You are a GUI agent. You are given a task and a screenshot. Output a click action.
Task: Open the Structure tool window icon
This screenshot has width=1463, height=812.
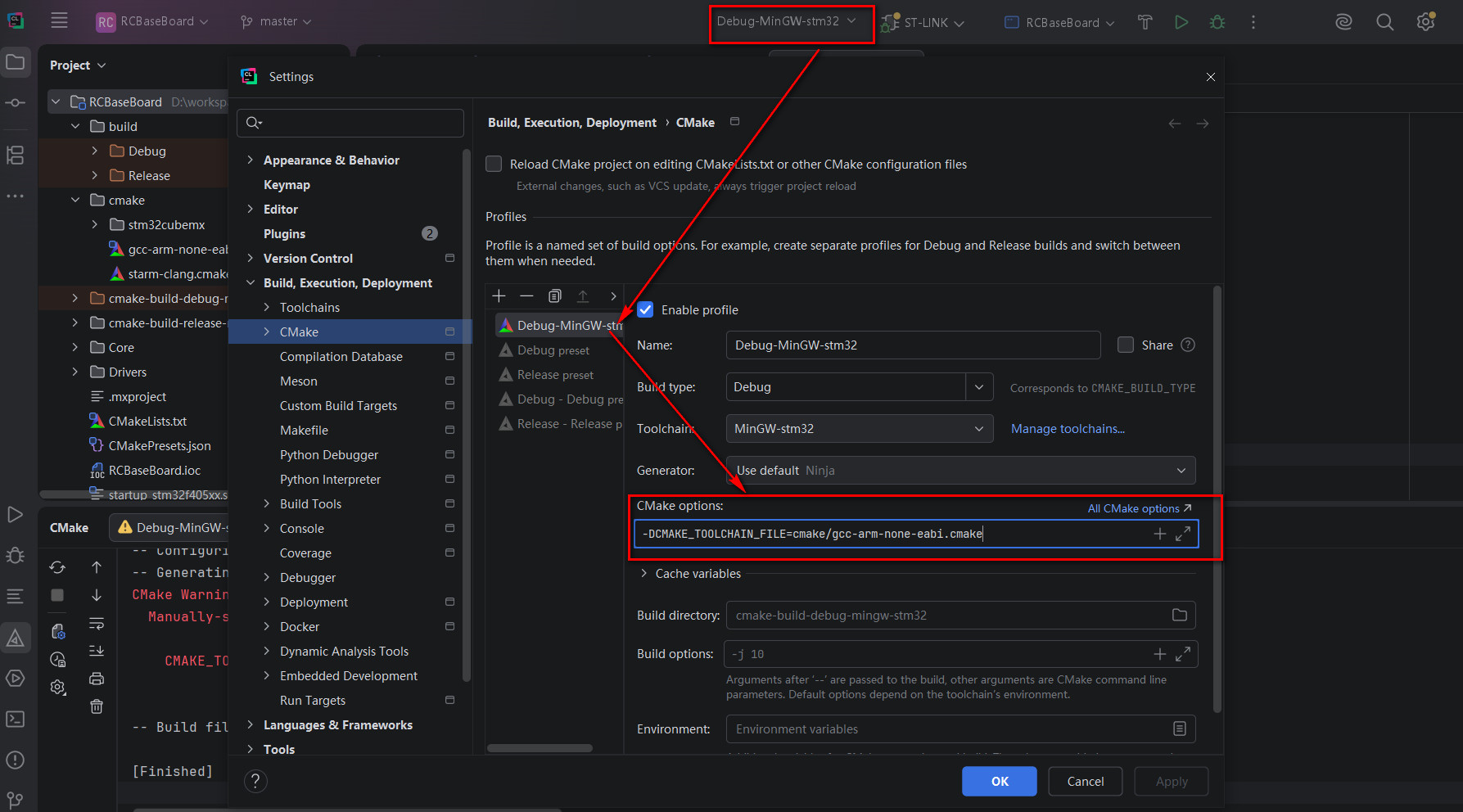(x=16, y=156)
